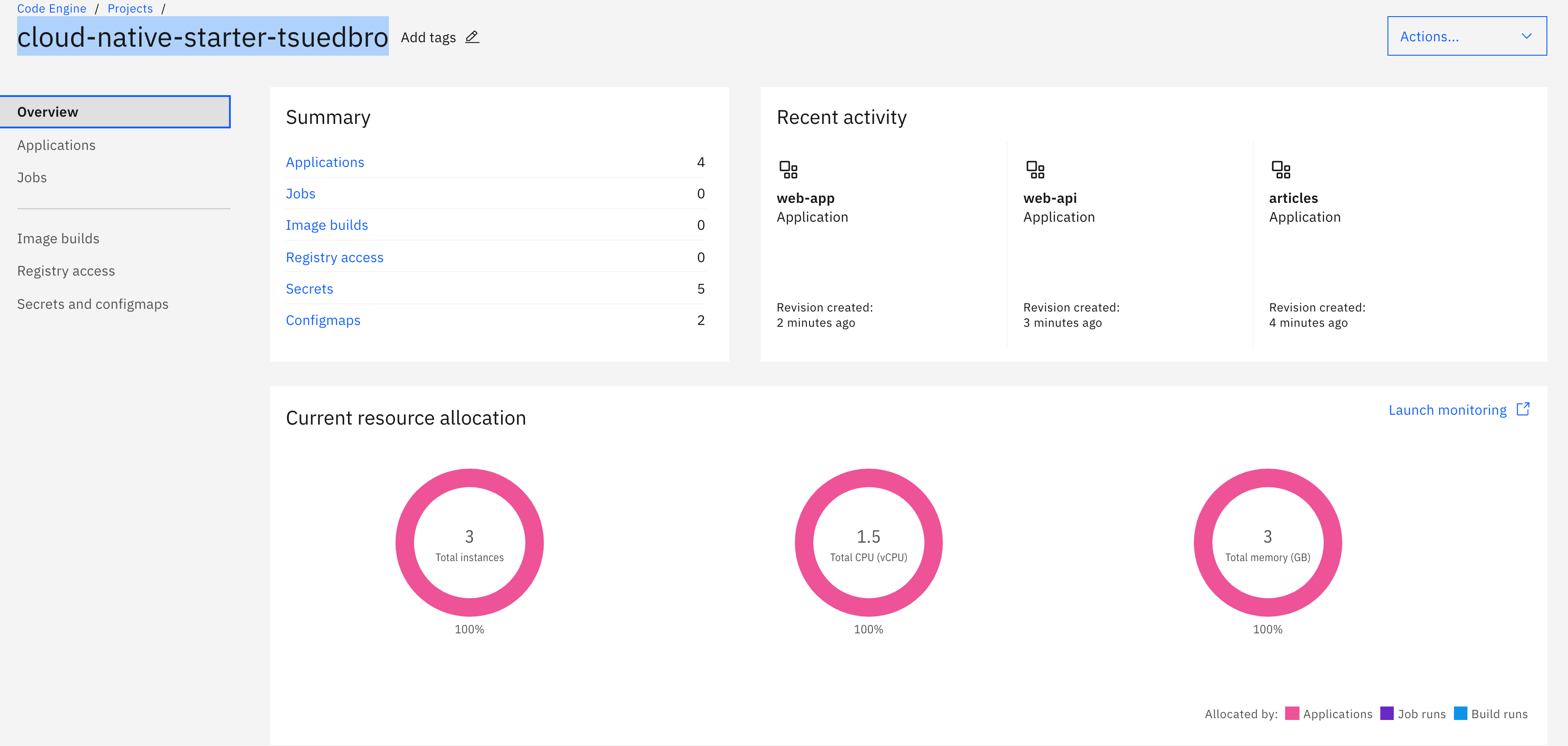1568x746 pixels.
Task: Click the external link icon beside Launch monitoring
Action: 1523,409
